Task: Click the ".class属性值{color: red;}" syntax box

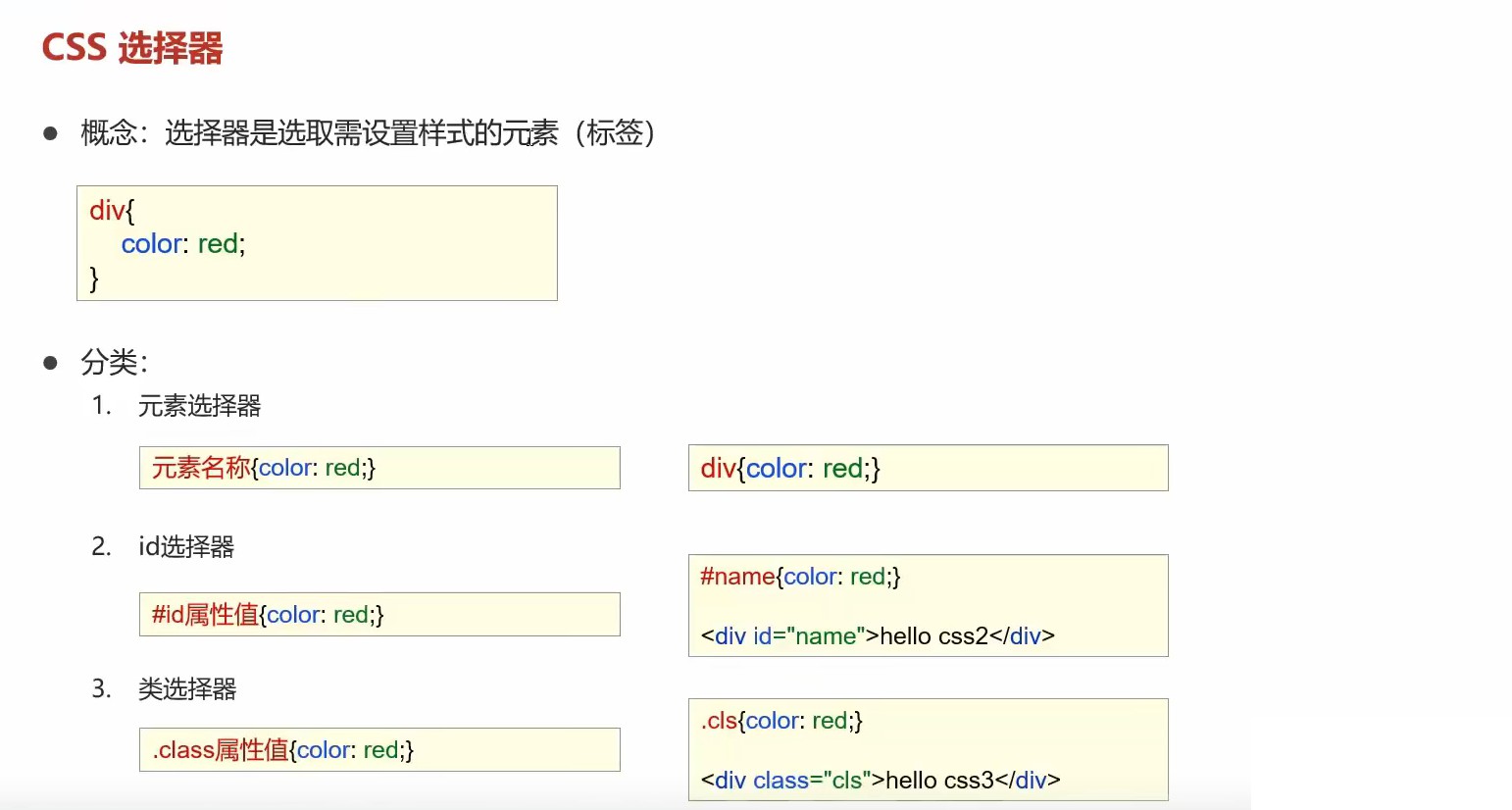Action: 378,750
